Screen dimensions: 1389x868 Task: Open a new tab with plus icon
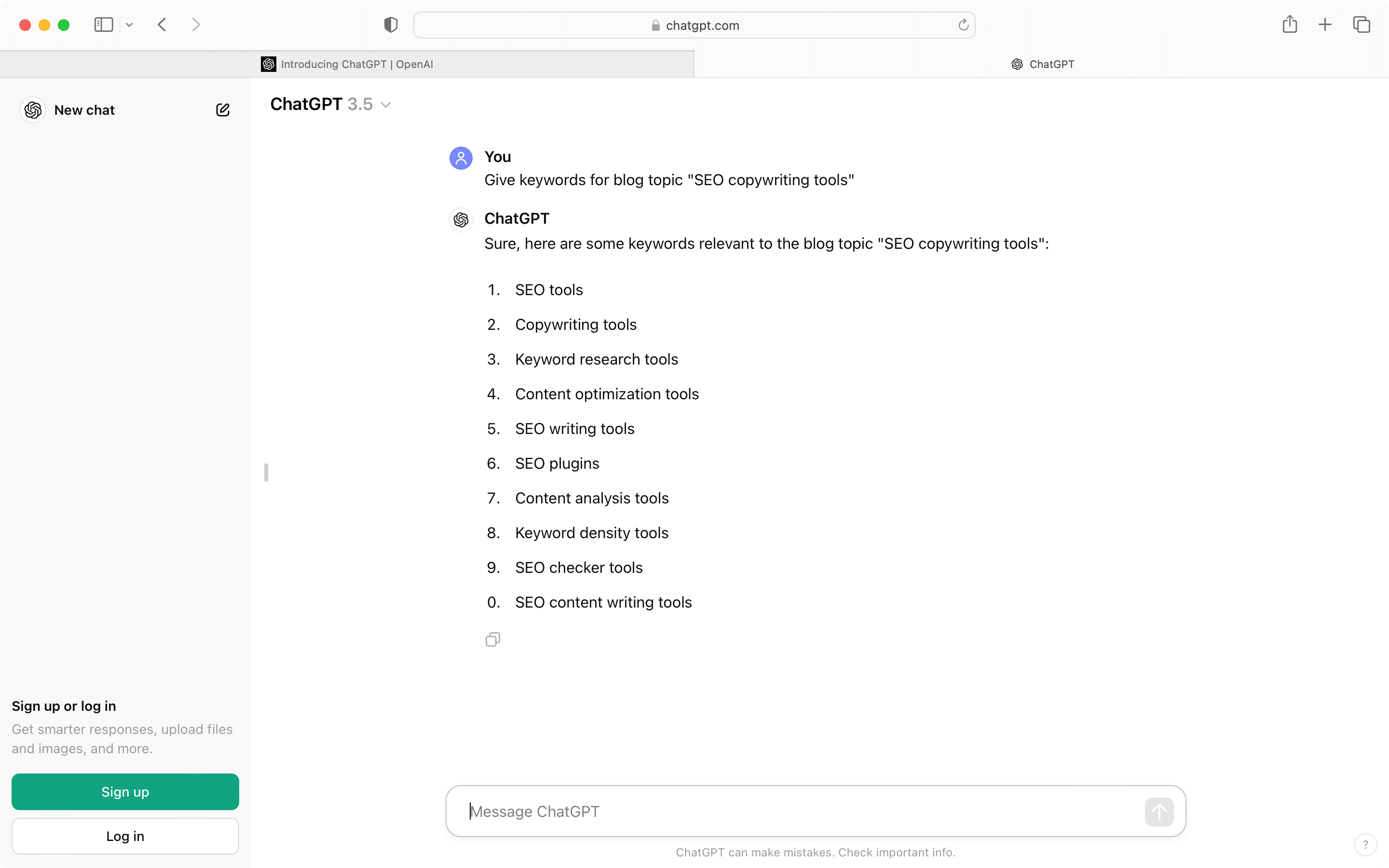coord(1325,25)
